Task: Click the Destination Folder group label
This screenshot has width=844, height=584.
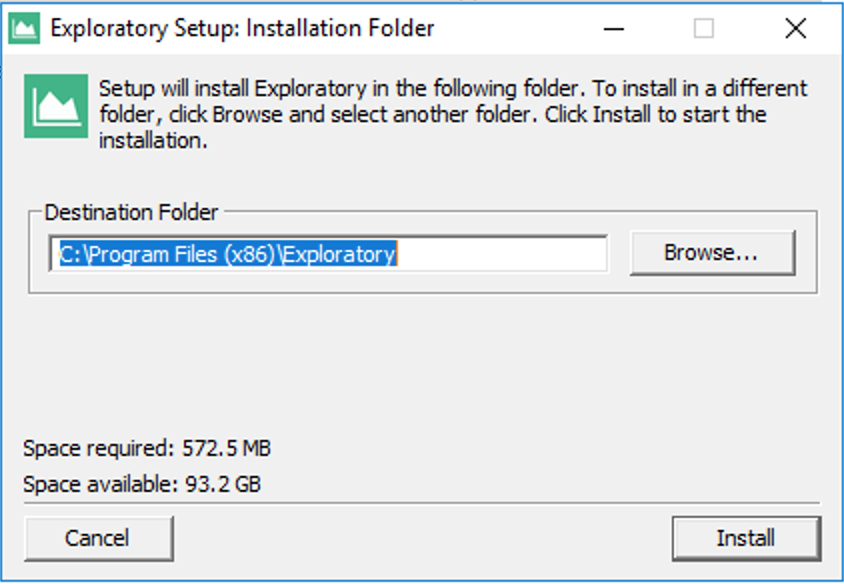Action: pos(131,213)
